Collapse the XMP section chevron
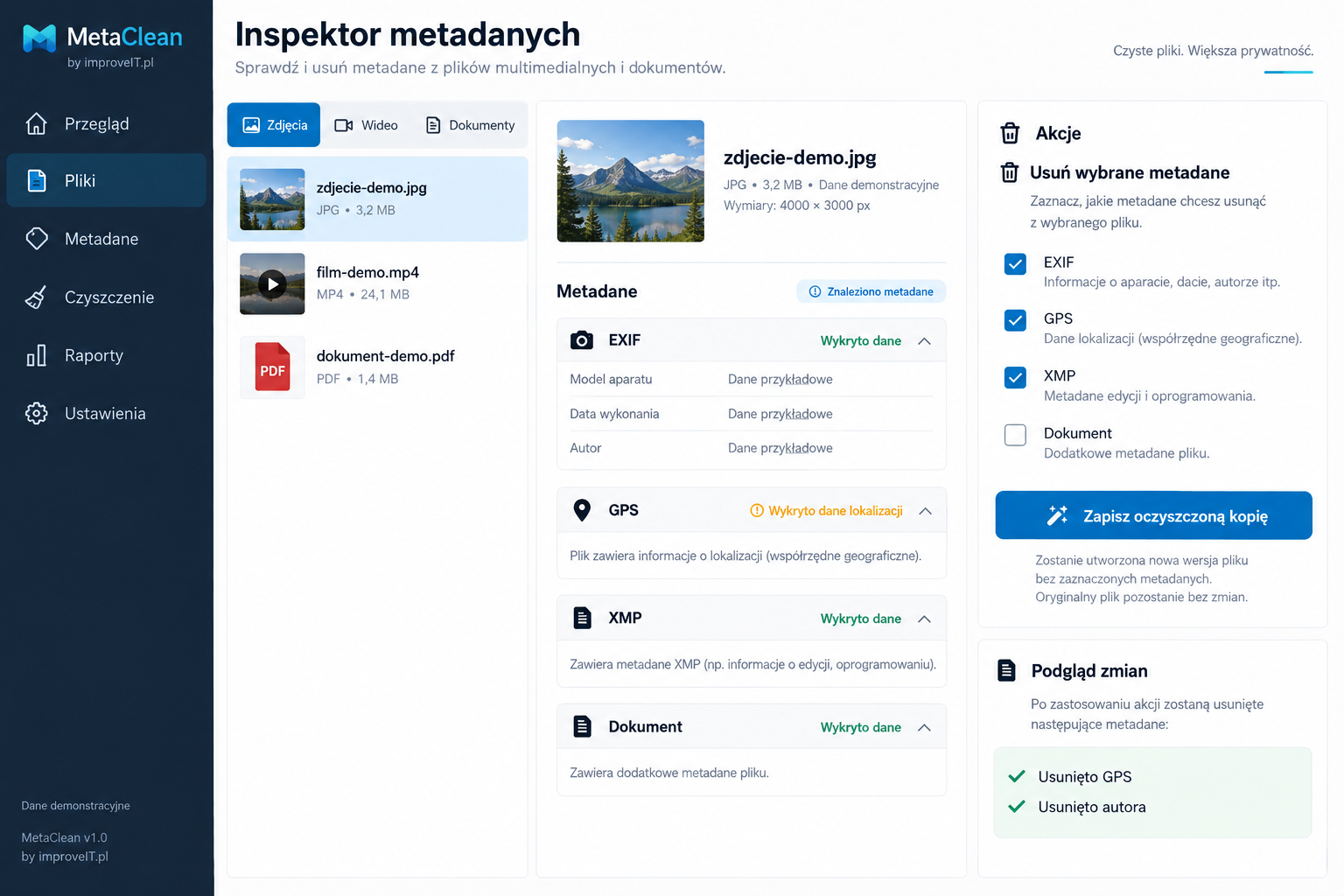The image size is (1344, 896). (x=924, y=619)
